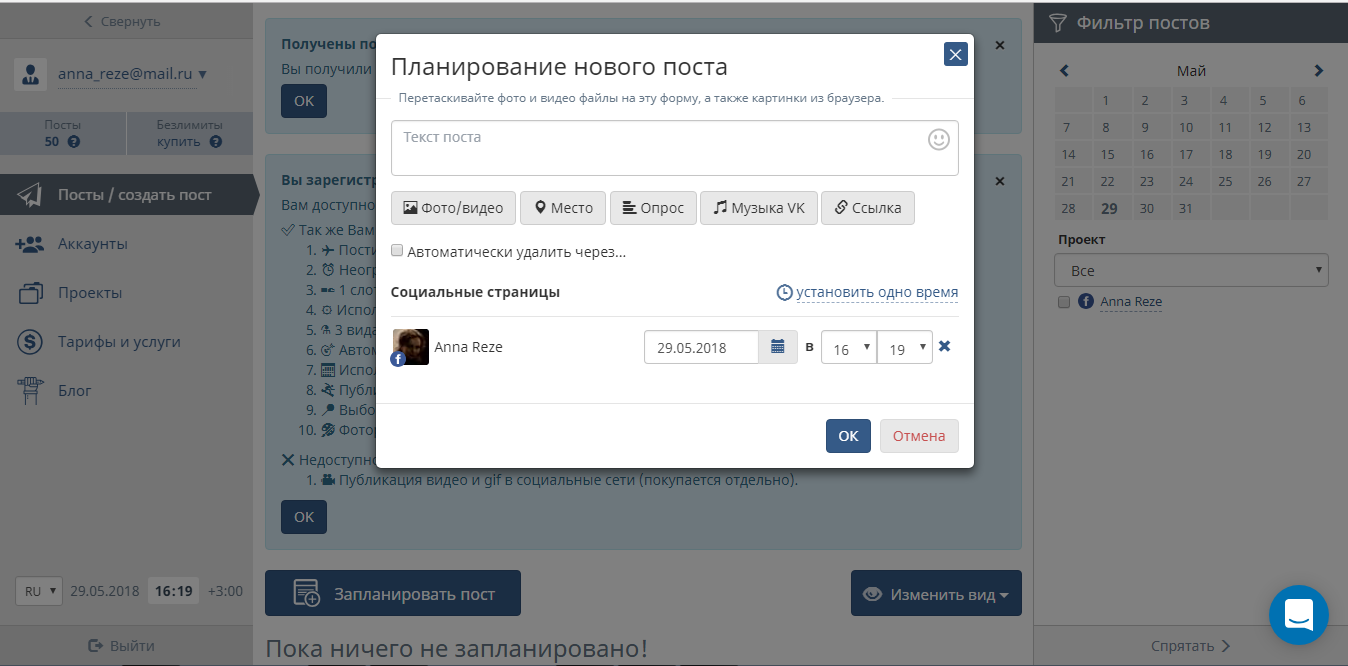The width and height of the screenshot is (1348, 666).
Task: Open the hours dropdown showing 16
Action: (848, 347)
